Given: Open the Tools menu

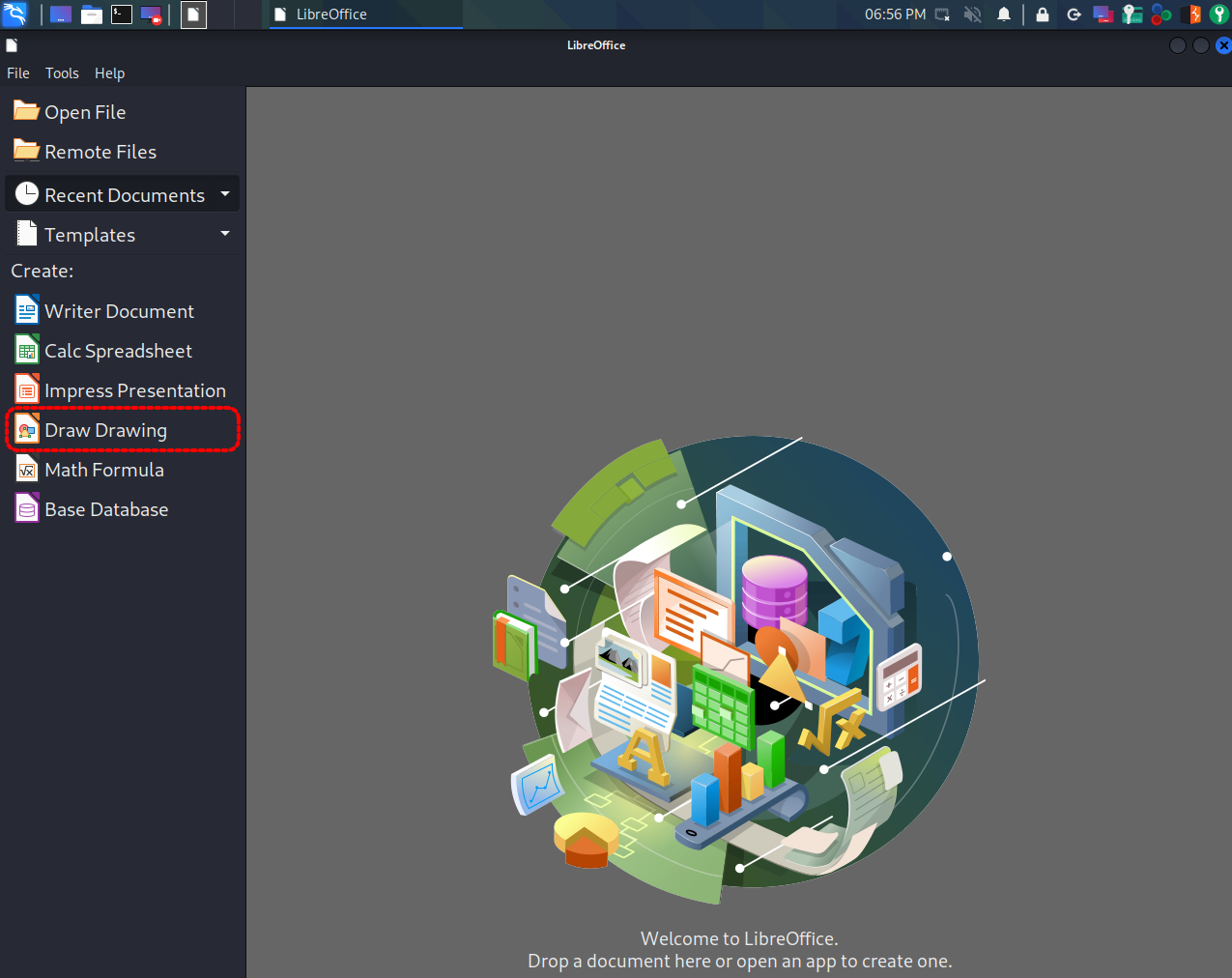Looking at the screenshot, I should tap(62, 73).
